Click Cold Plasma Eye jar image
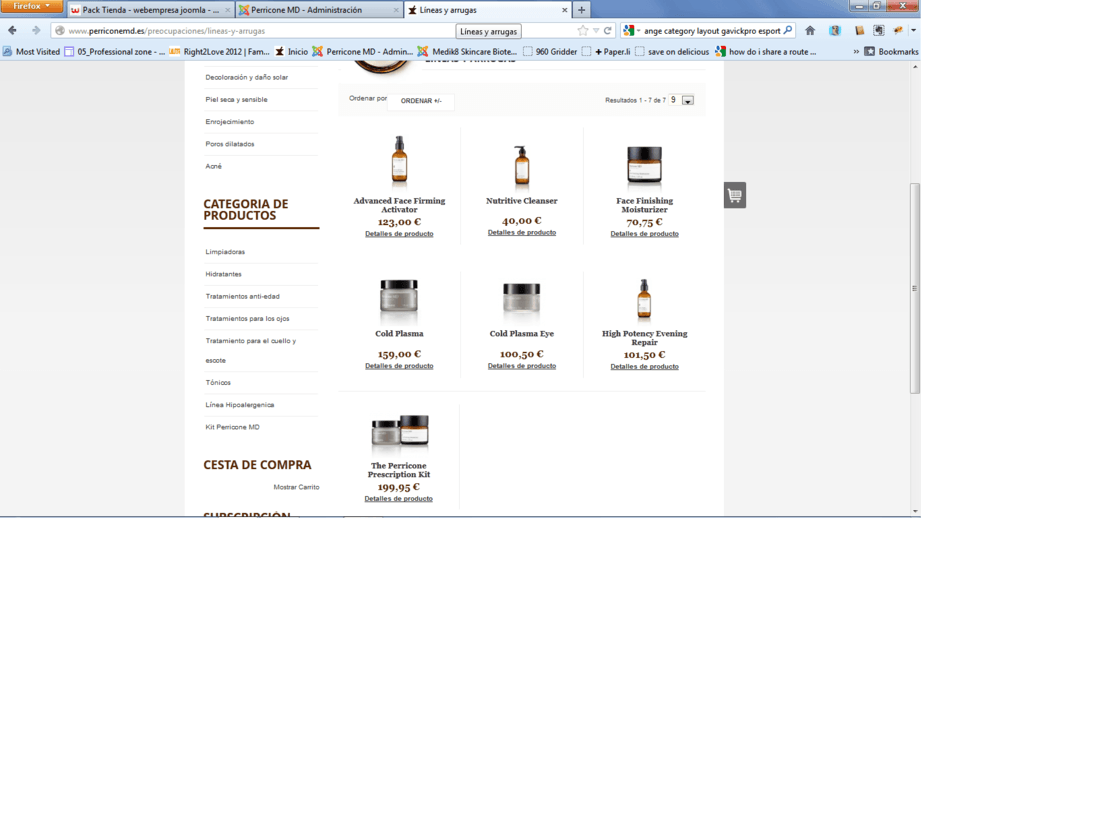The image size is (1100, 825). coord(521,298)
